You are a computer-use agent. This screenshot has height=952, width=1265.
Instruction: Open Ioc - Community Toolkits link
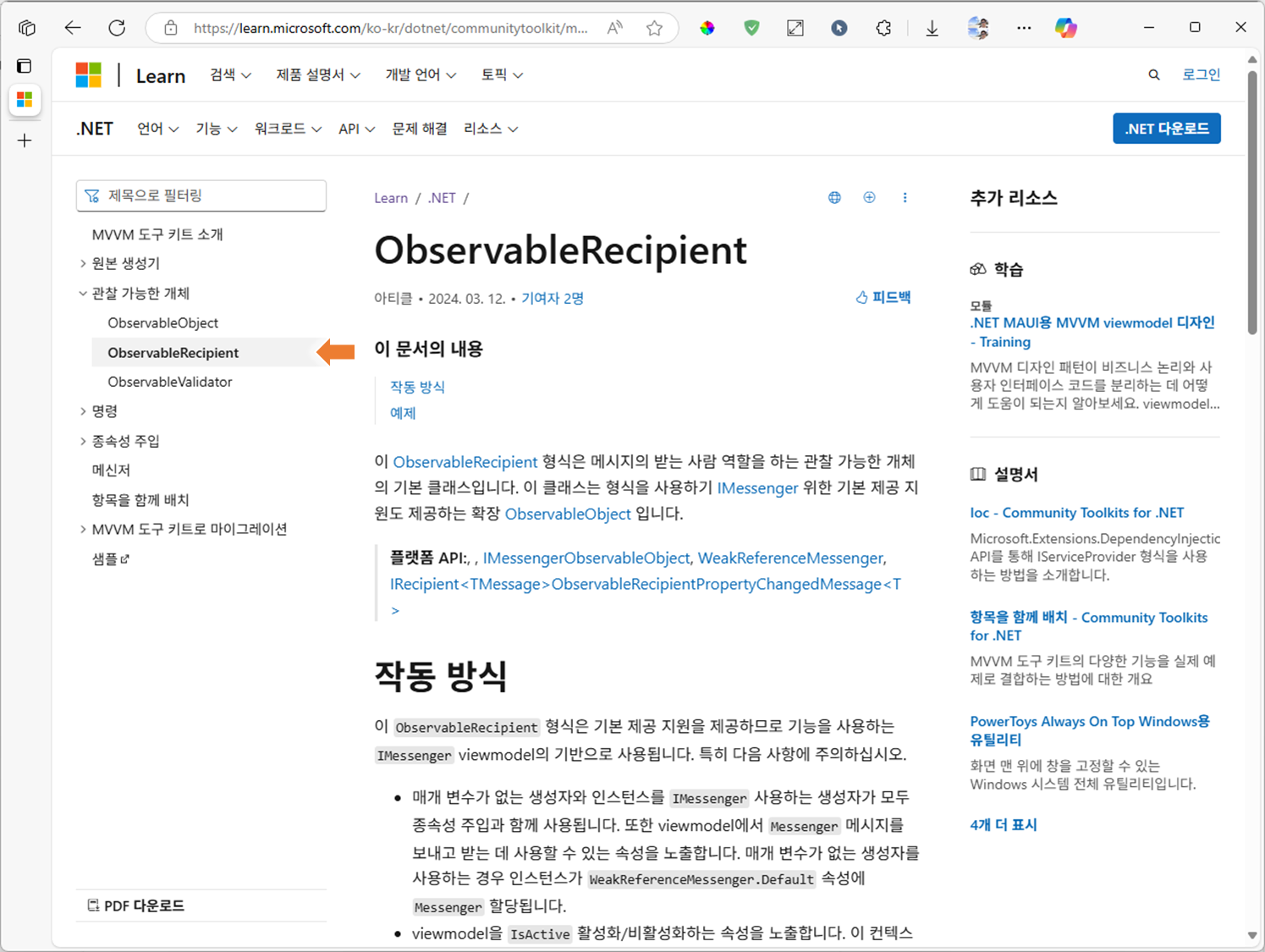coord(1077,513)
